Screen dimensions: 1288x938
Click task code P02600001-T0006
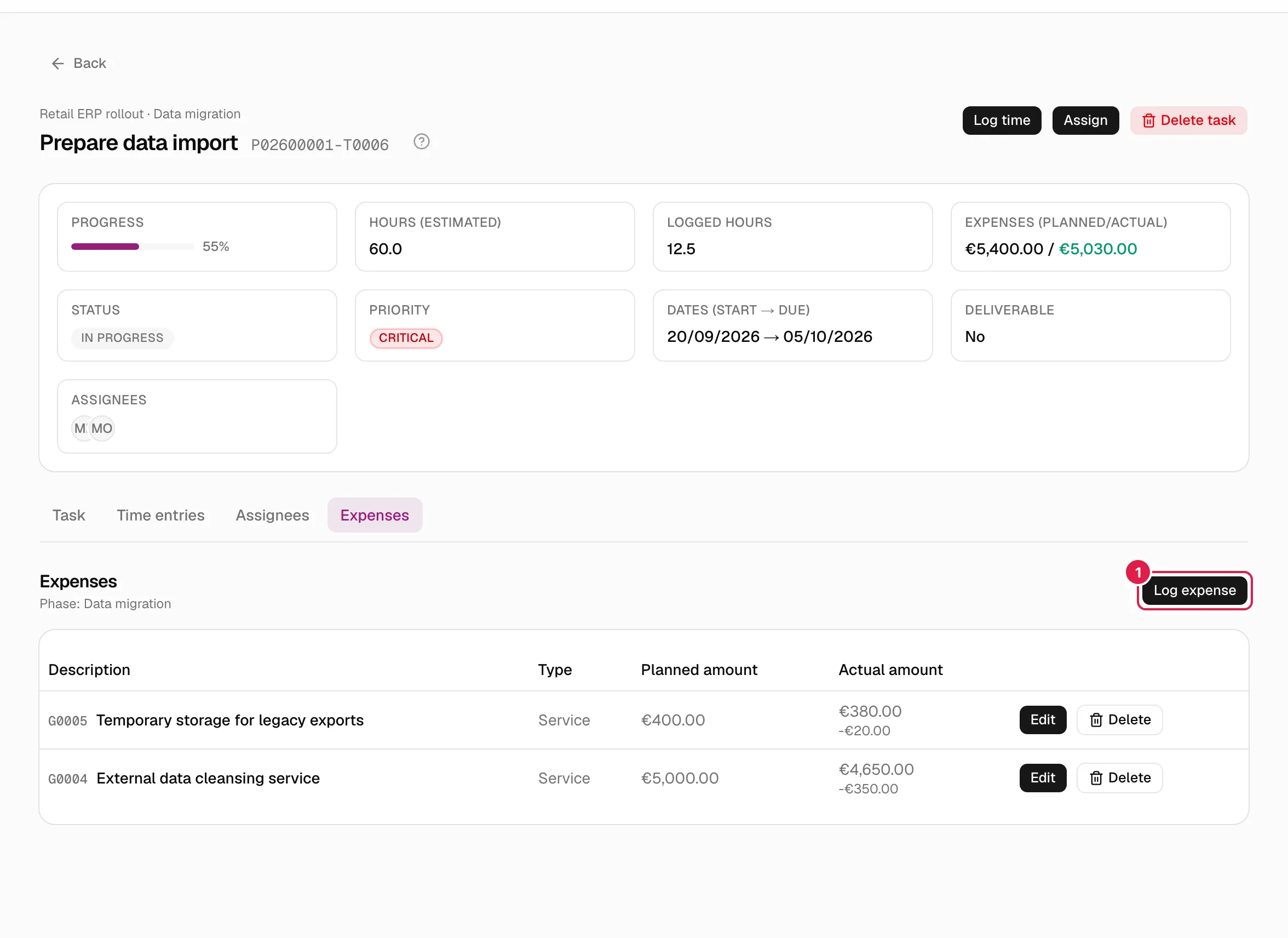tap(320, 145)
